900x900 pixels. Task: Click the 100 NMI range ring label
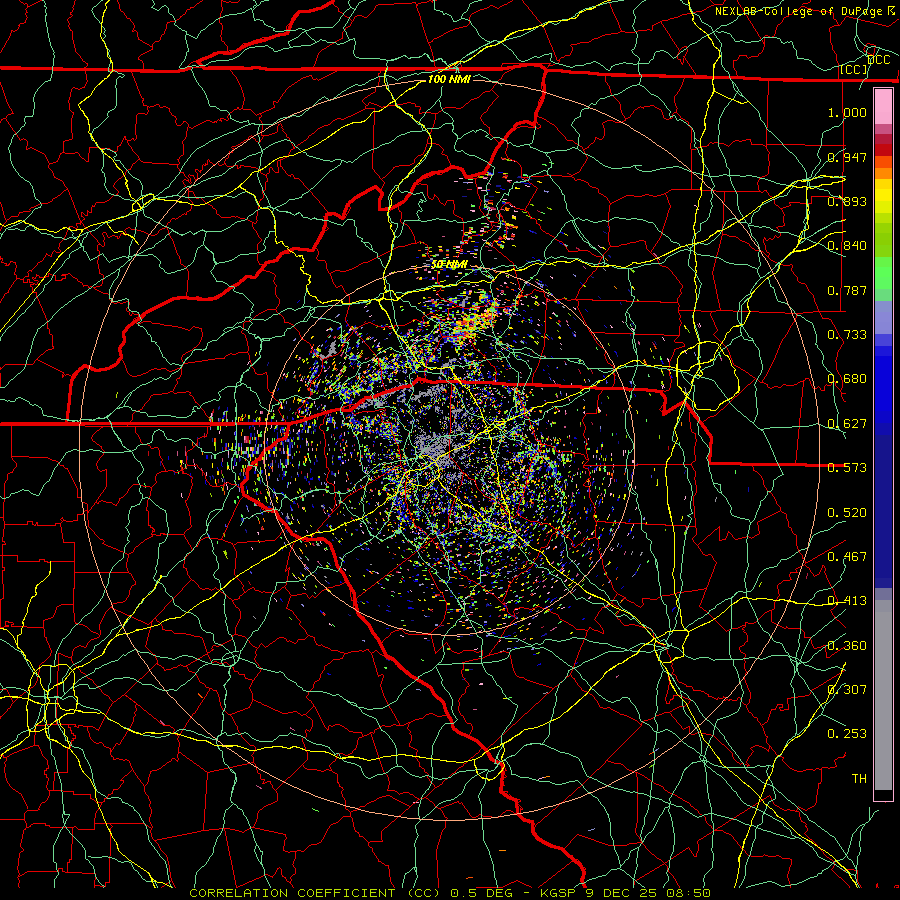449,79
